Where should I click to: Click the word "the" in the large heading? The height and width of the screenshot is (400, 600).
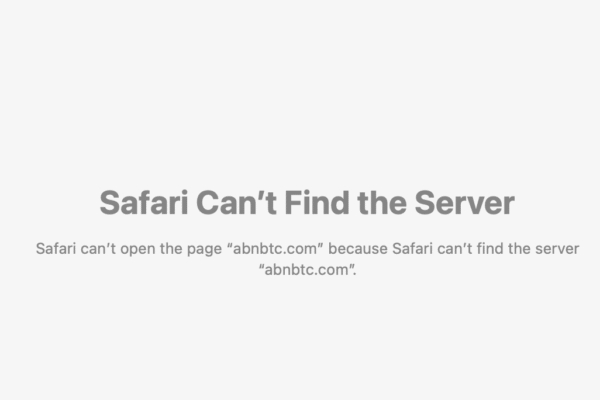click(x=382, y=202)
